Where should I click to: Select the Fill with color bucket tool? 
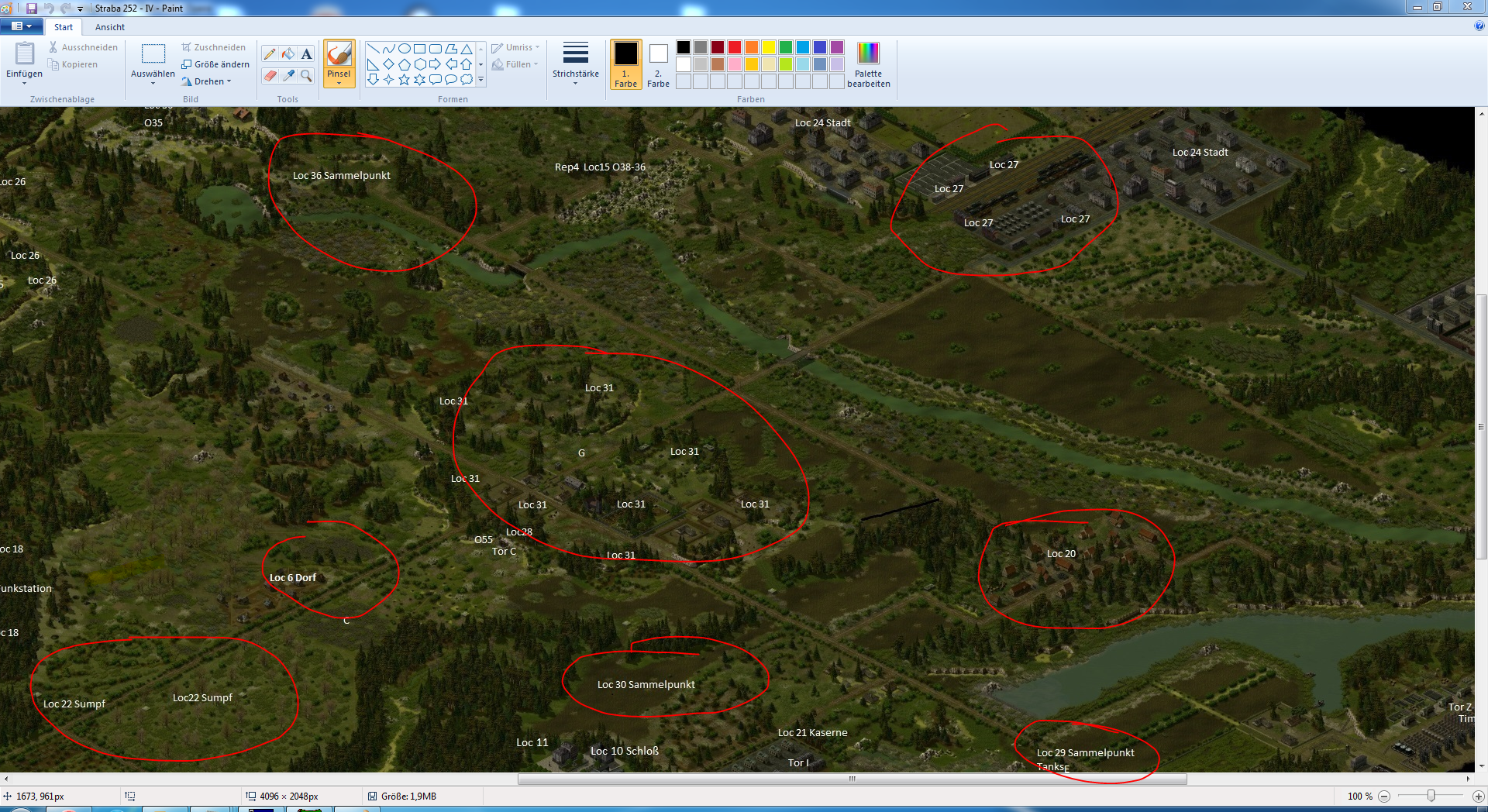[x=288, y=53]
